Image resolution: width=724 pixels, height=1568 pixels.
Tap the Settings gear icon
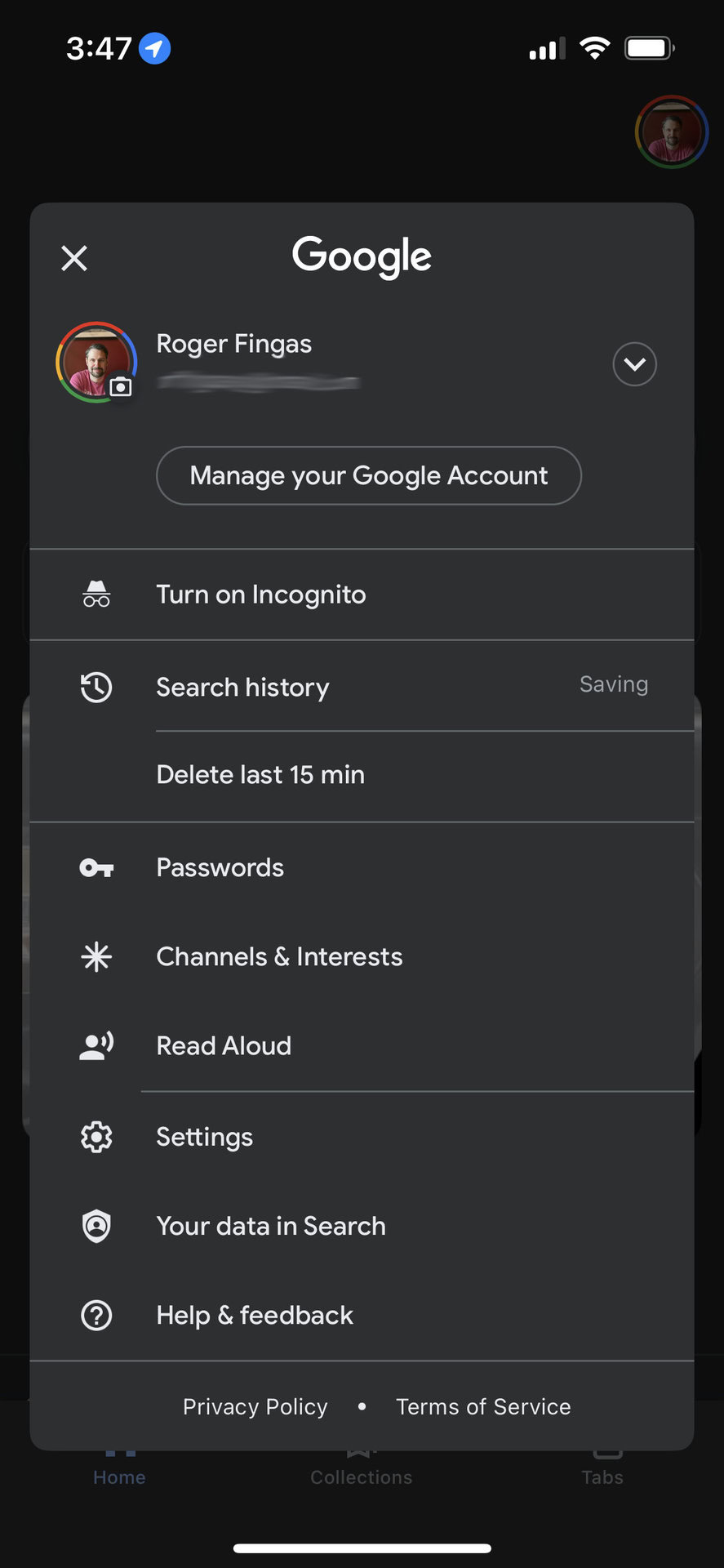pyautogui.click(x=96, y=1137)
